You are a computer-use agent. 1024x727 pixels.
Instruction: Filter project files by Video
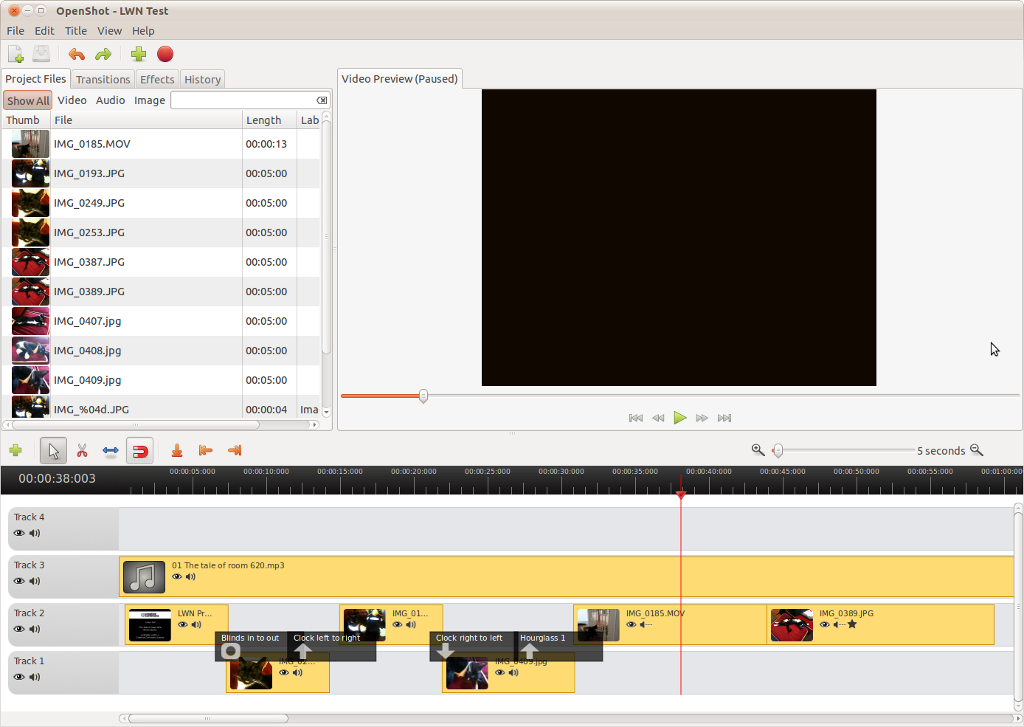(72, 100)
